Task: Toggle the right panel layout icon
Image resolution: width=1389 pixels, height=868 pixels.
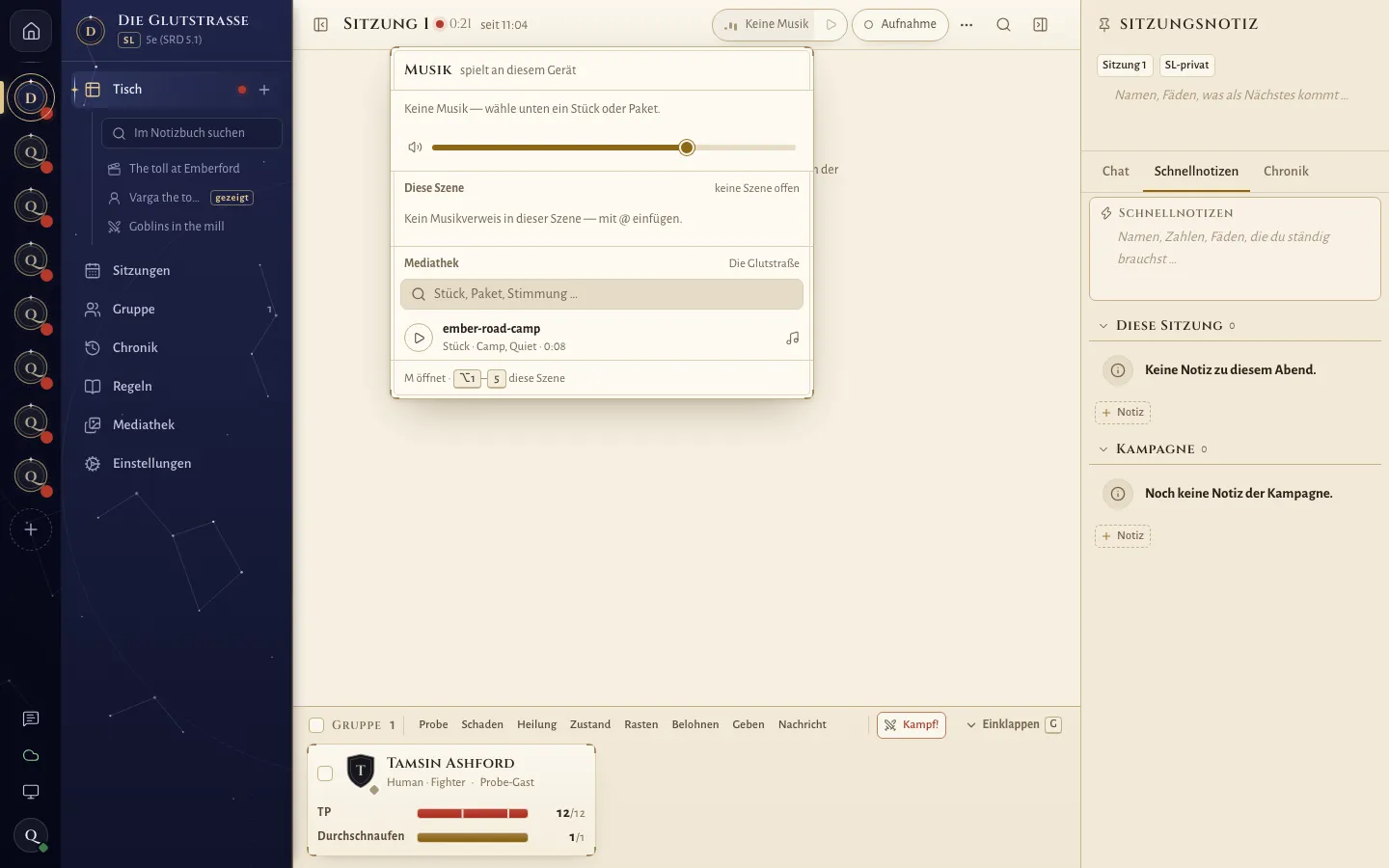Action: [x=1040, y=24]
